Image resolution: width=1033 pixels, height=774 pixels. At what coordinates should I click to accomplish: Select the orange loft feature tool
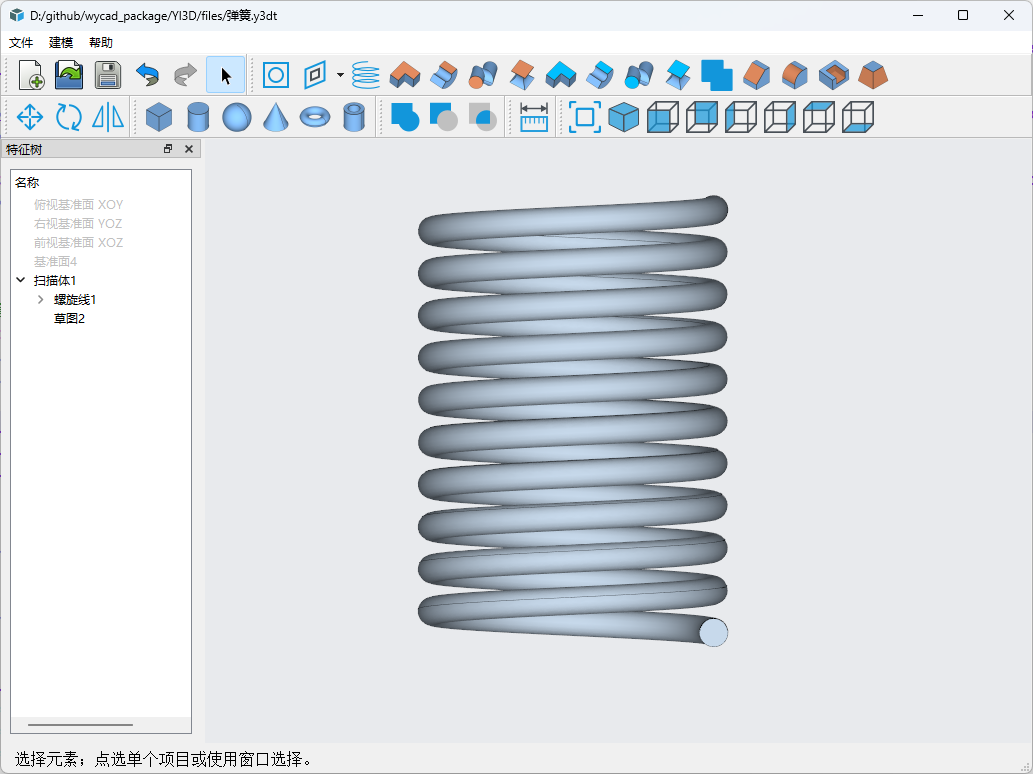tap(522, 75)
